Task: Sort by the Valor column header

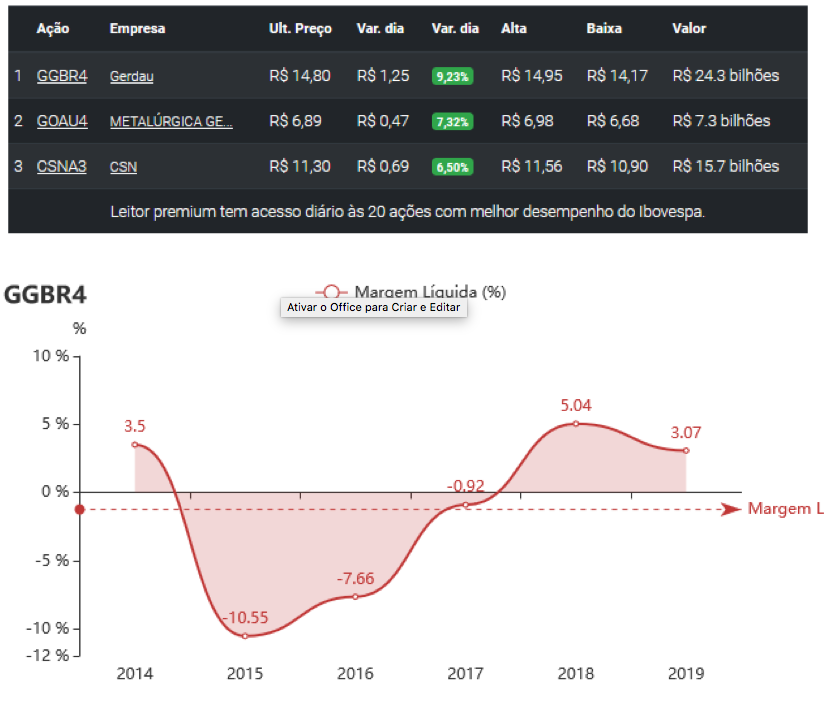Action: click(689, 28)
